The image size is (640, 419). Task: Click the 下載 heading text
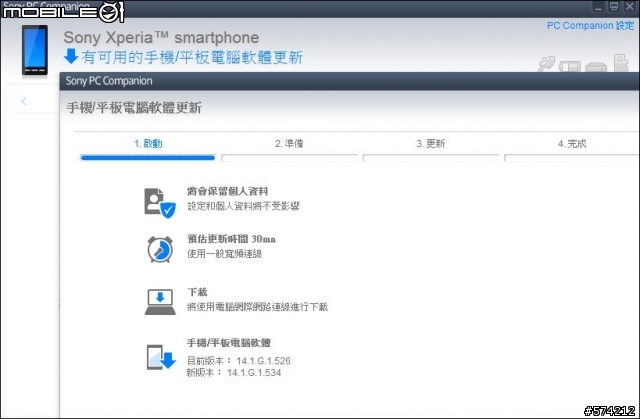click(198, 292)
